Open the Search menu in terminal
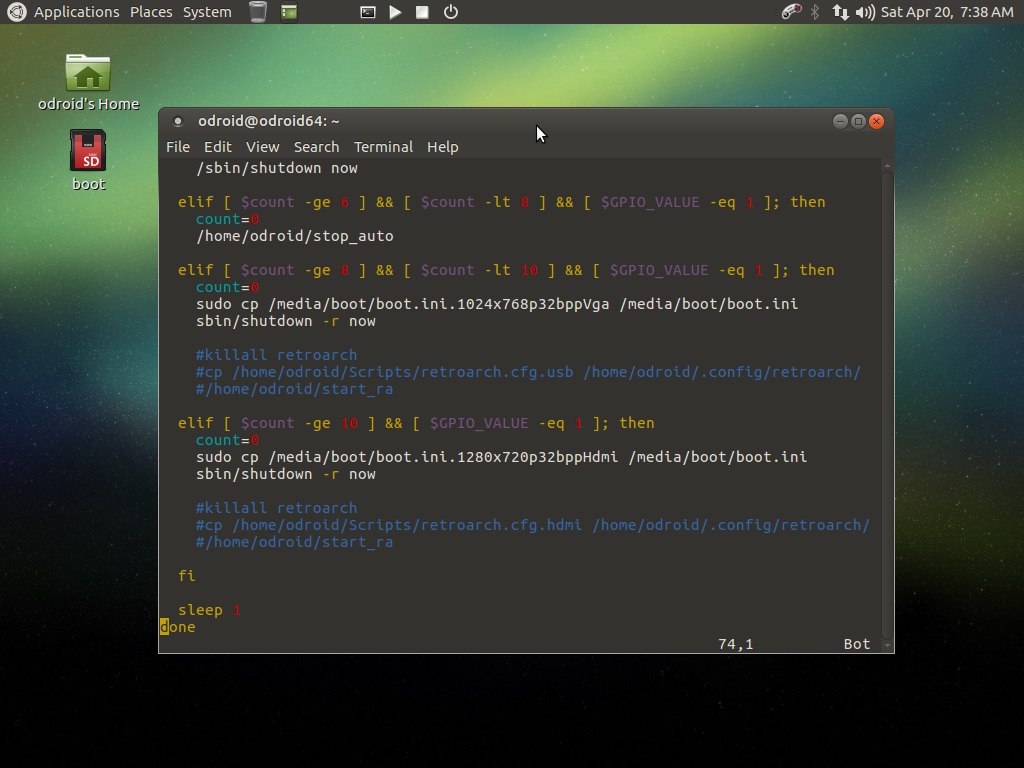 (316, 146)
